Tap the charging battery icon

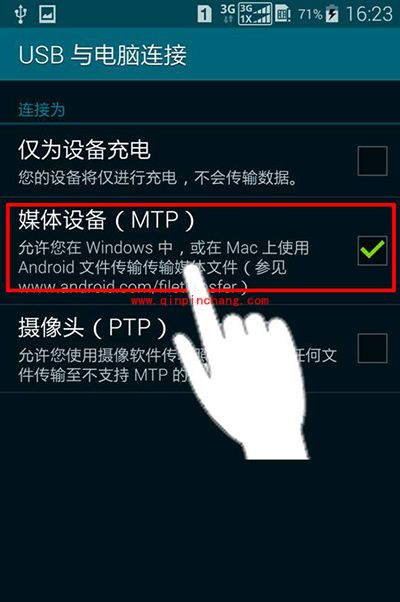pyautogui.click(x=332, y=14)
